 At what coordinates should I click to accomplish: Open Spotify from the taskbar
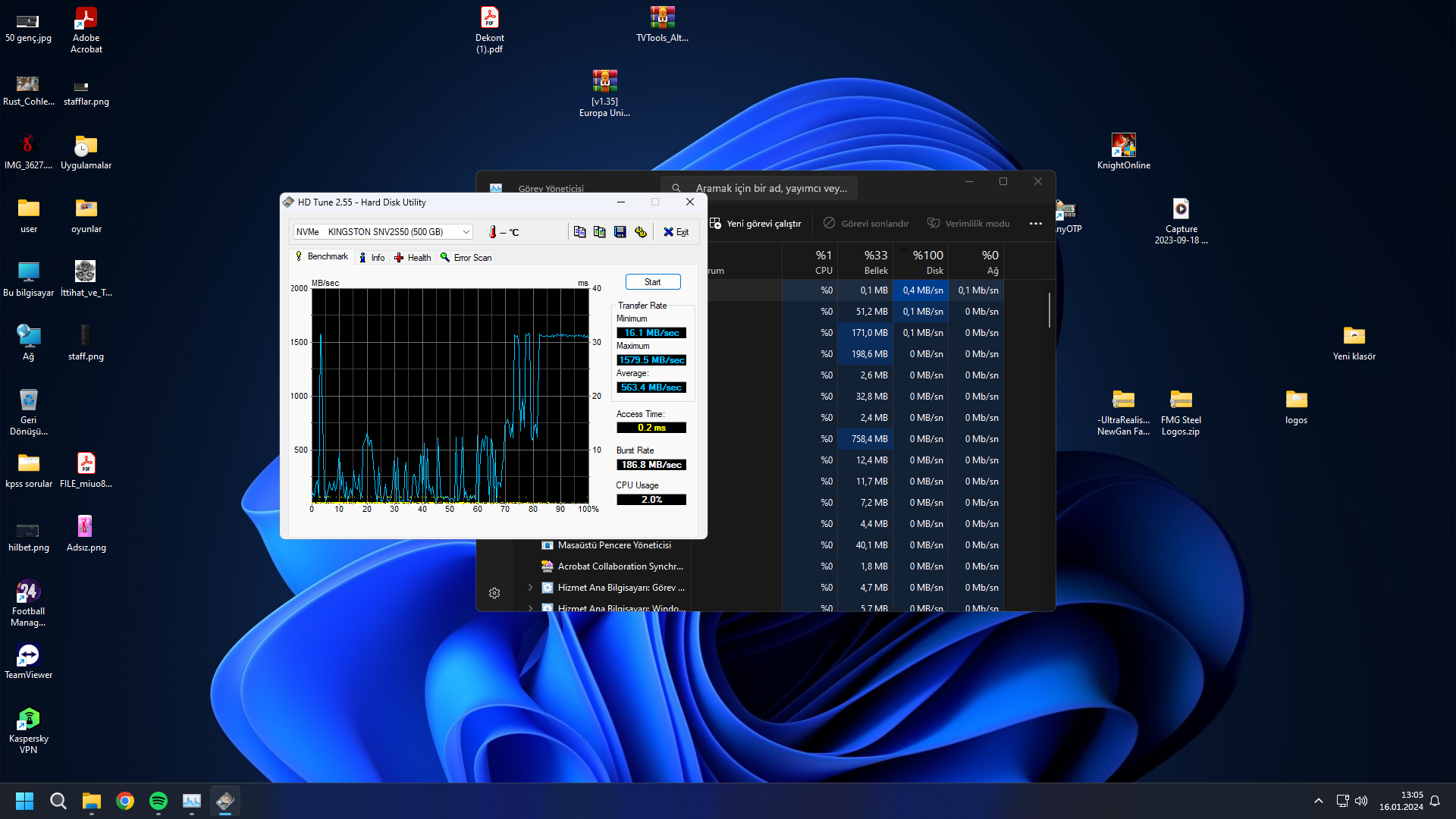pyautogui.click(x=158, y=801)
